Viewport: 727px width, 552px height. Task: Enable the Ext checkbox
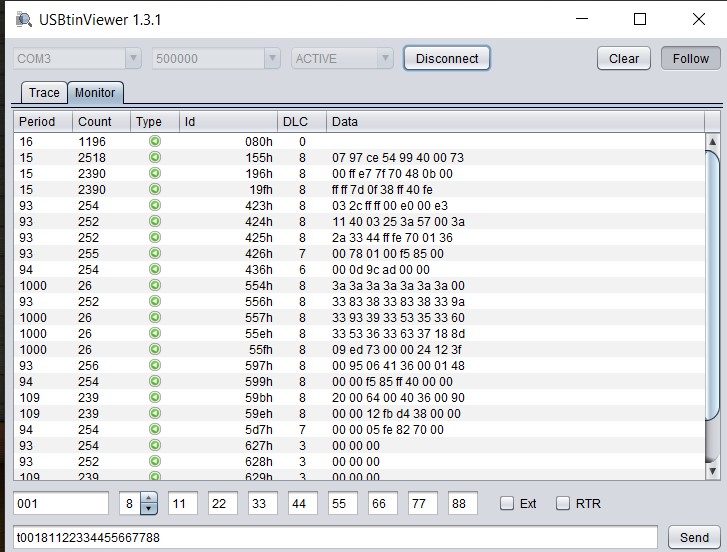(x=508, y=504)
